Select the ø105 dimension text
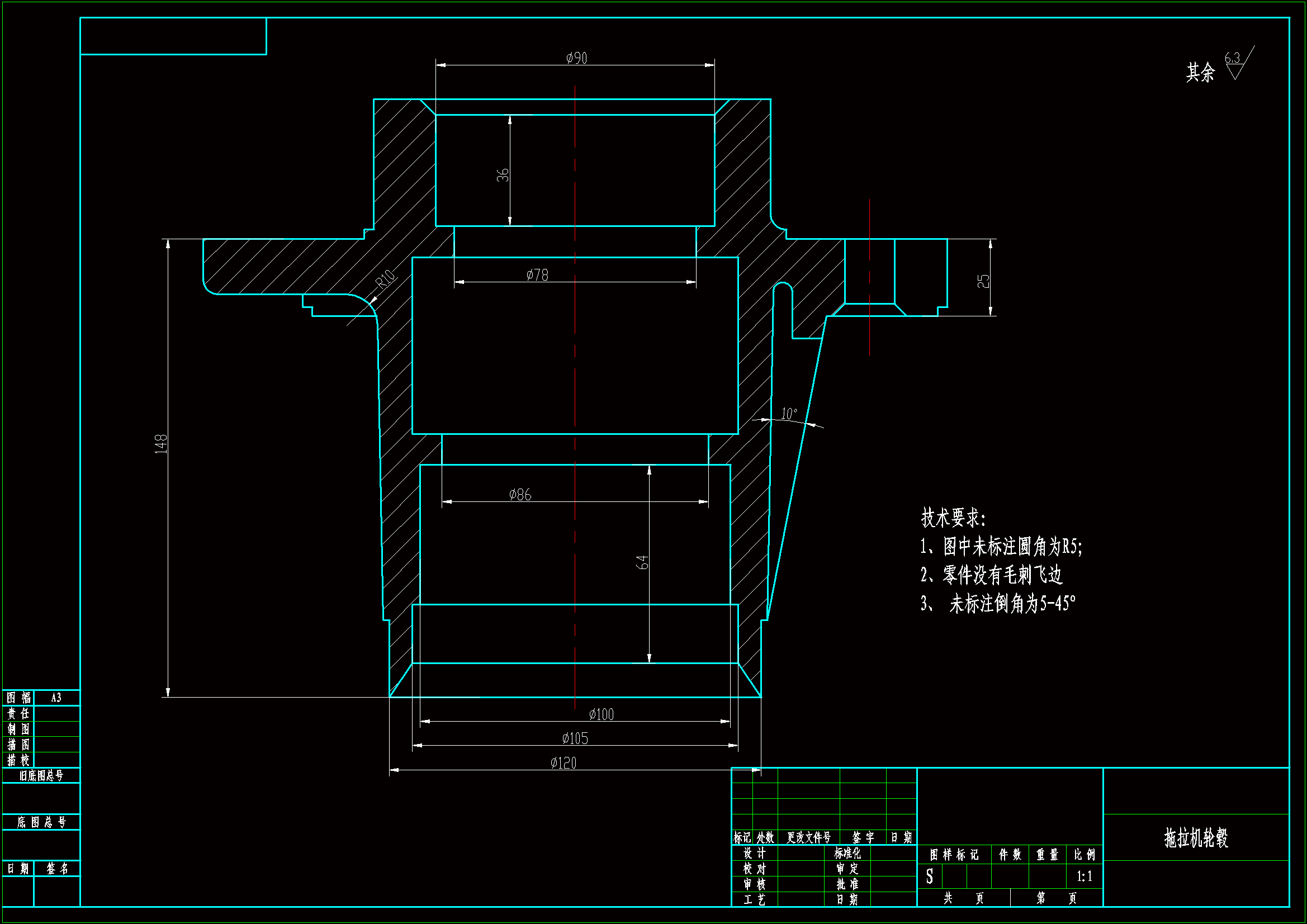 coord(575,739)
